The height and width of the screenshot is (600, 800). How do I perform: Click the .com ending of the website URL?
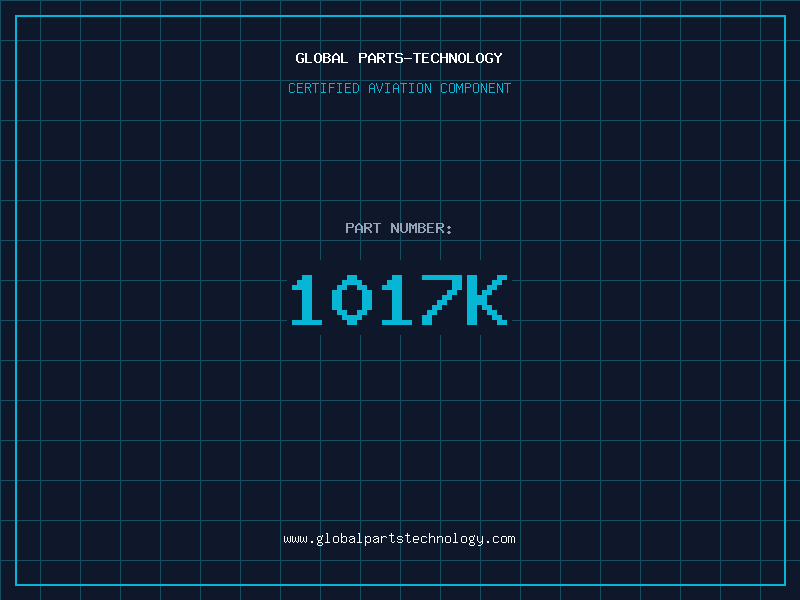[x=500, y=539]
